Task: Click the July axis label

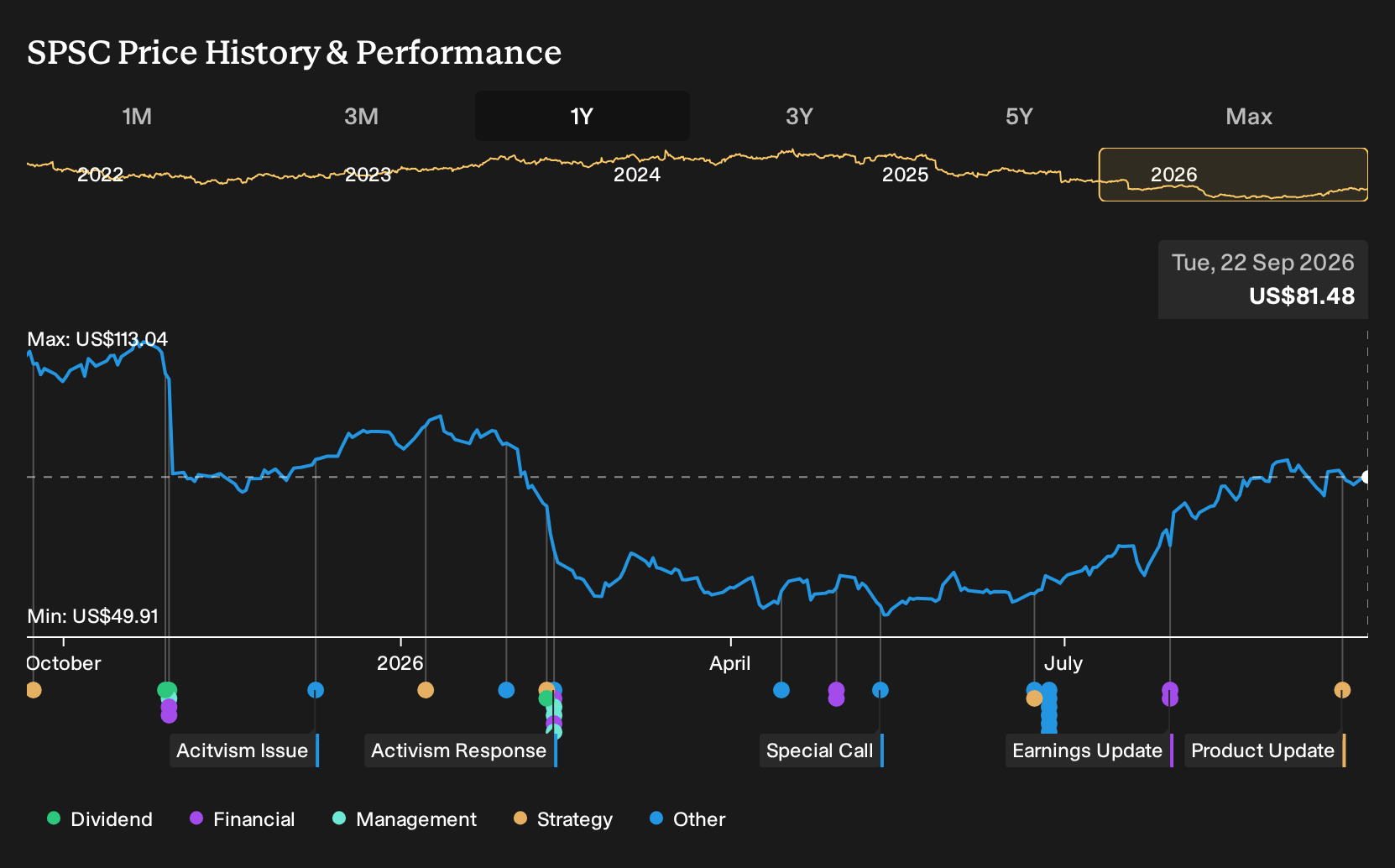Action: tap(1063, 663)
